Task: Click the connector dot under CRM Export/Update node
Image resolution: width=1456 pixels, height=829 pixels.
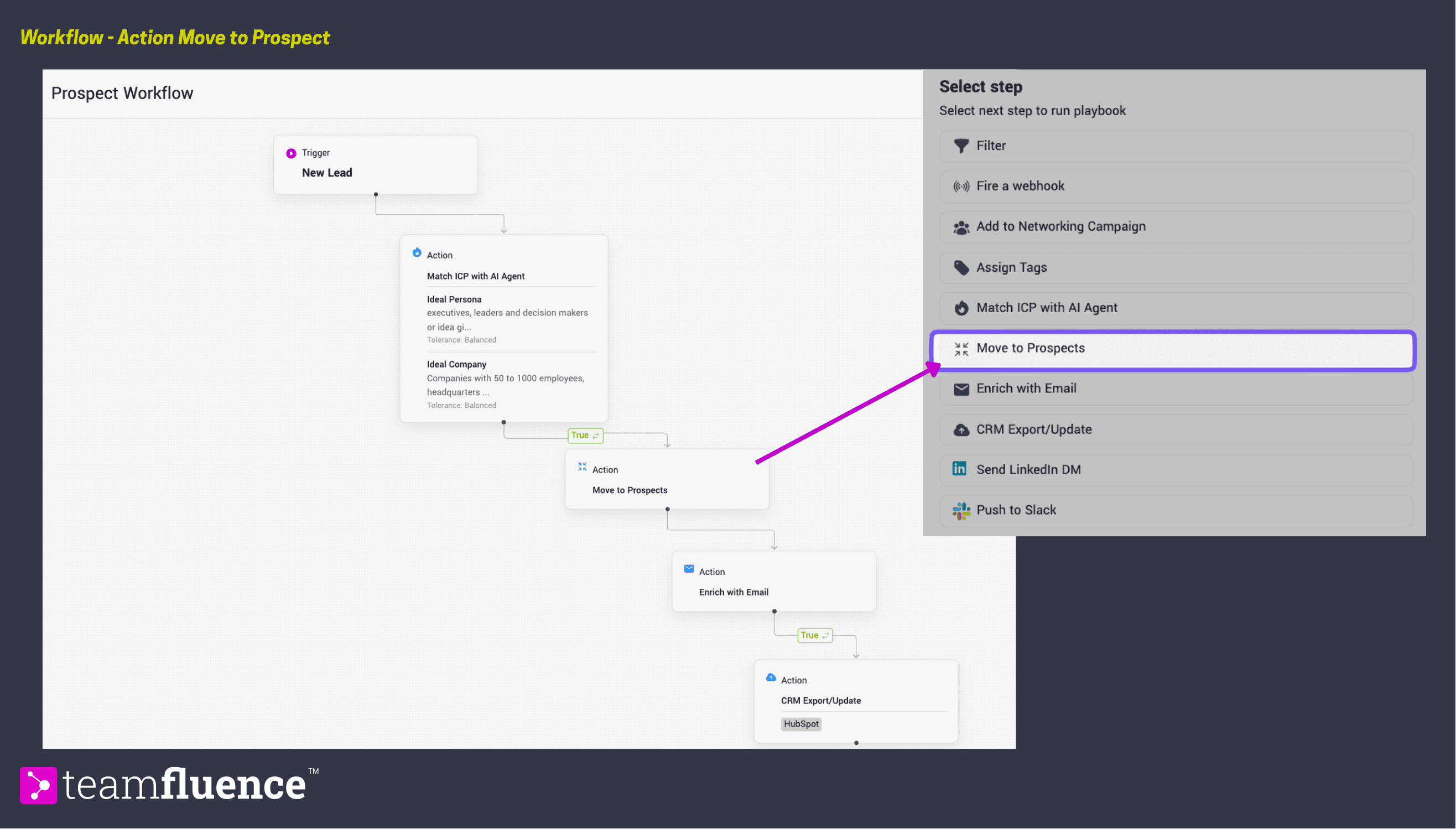Action: tap(856, 743)
